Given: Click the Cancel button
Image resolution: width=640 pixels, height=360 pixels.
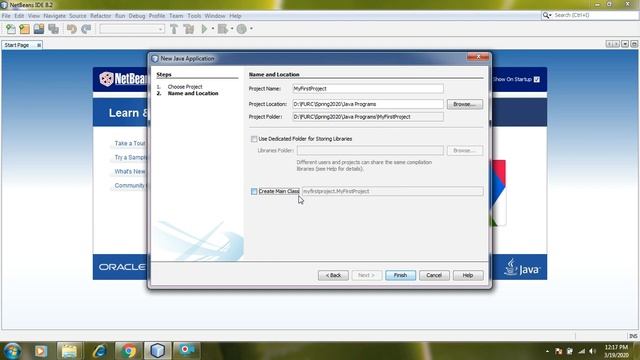Looking at the screenshot, I should tap(434, 276).
